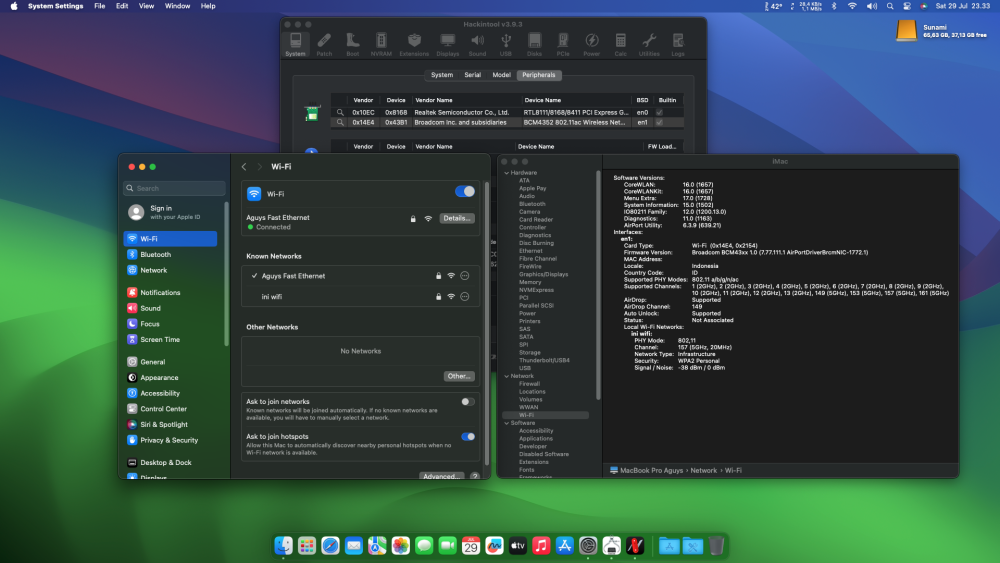Open the USB section in Hackintool

[506, 45]
